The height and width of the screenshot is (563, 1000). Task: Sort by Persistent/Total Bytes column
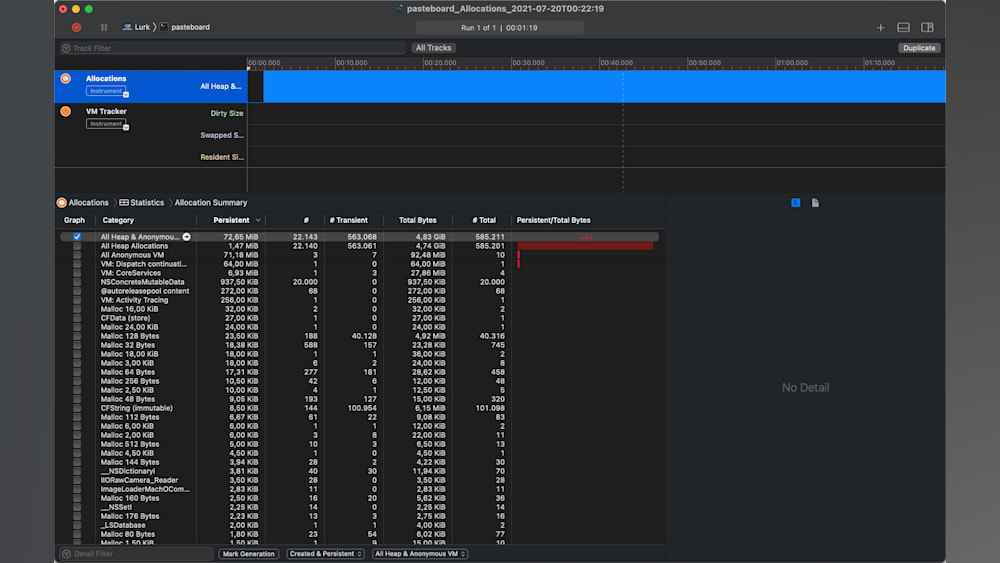click(554, 220)
